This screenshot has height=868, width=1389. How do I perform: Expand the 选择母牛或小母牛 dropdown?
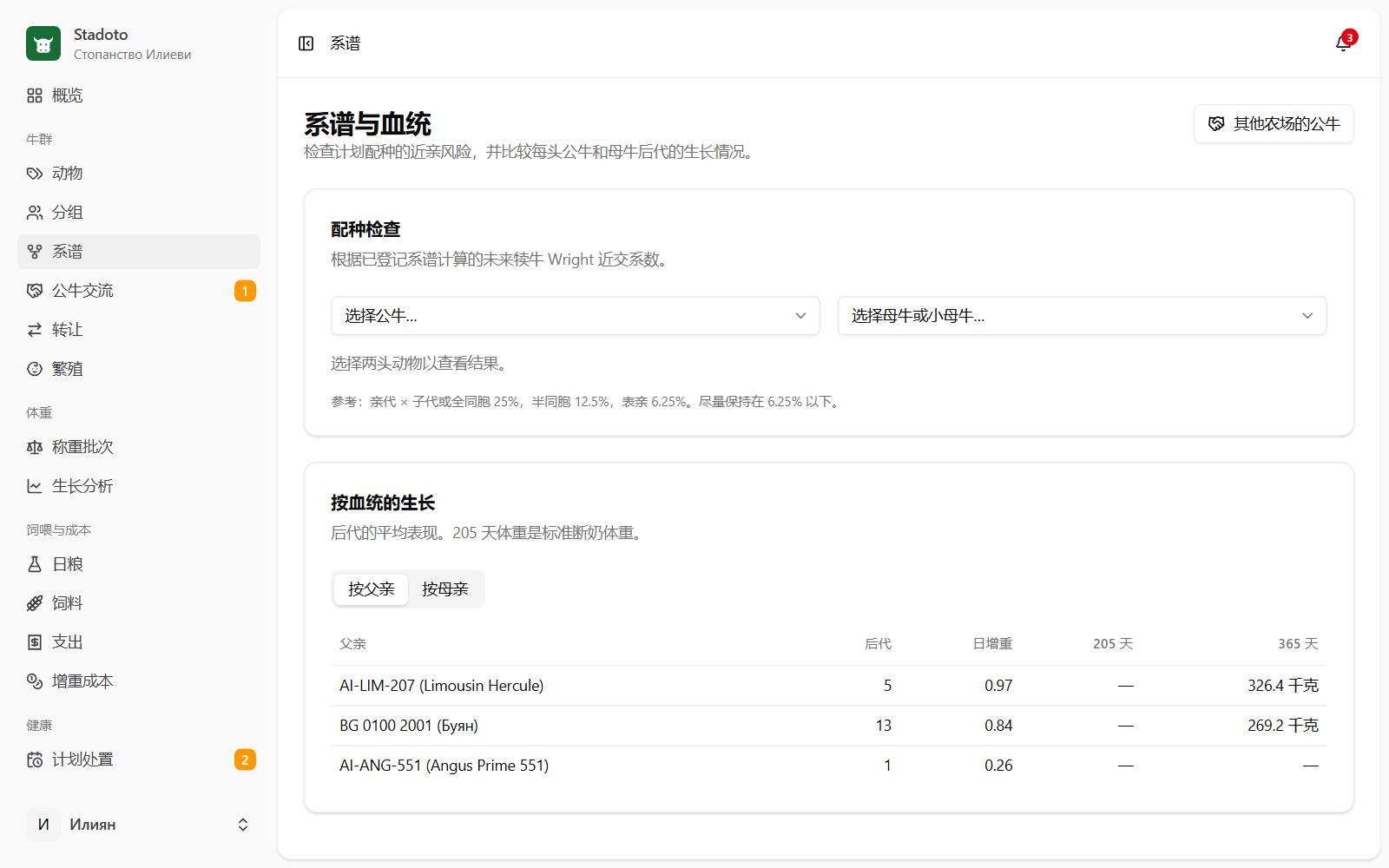pyautogui.click(x=1082, y=316)
